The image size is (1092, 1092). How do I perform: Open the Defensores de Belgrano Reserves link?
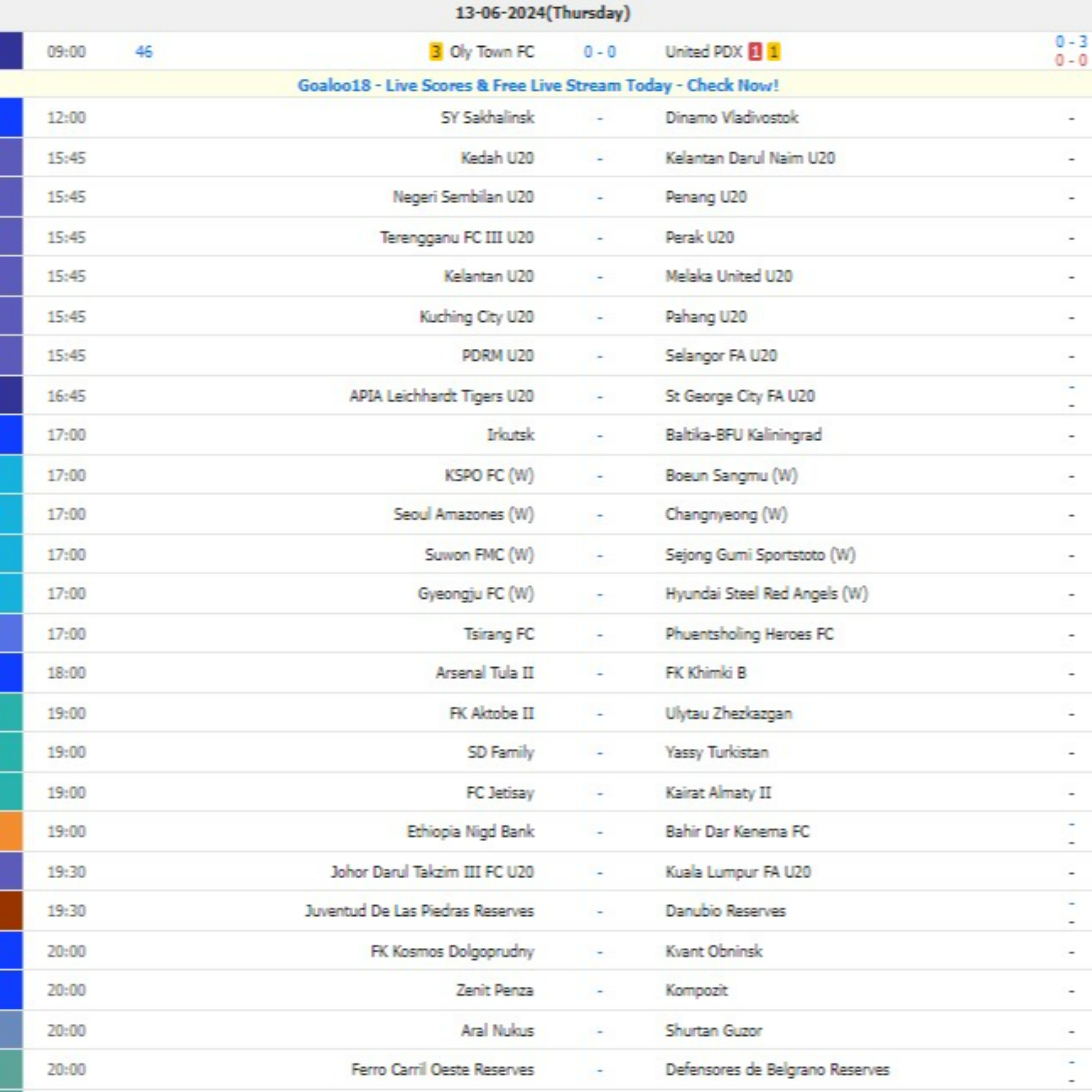(x=777, y=1069)
